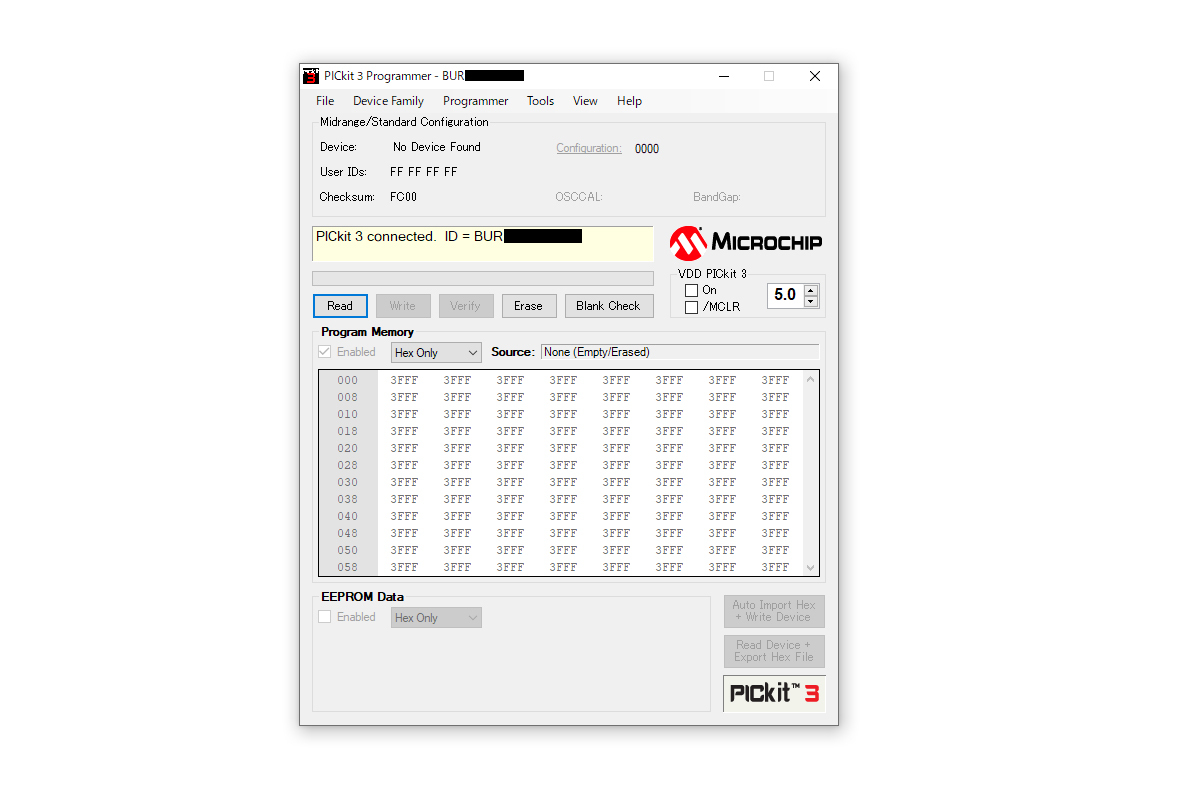Click the PICkit 3 logo image
Viewport: 1200px width, 800px height.
pyautogui.click(x=774, y=693)
